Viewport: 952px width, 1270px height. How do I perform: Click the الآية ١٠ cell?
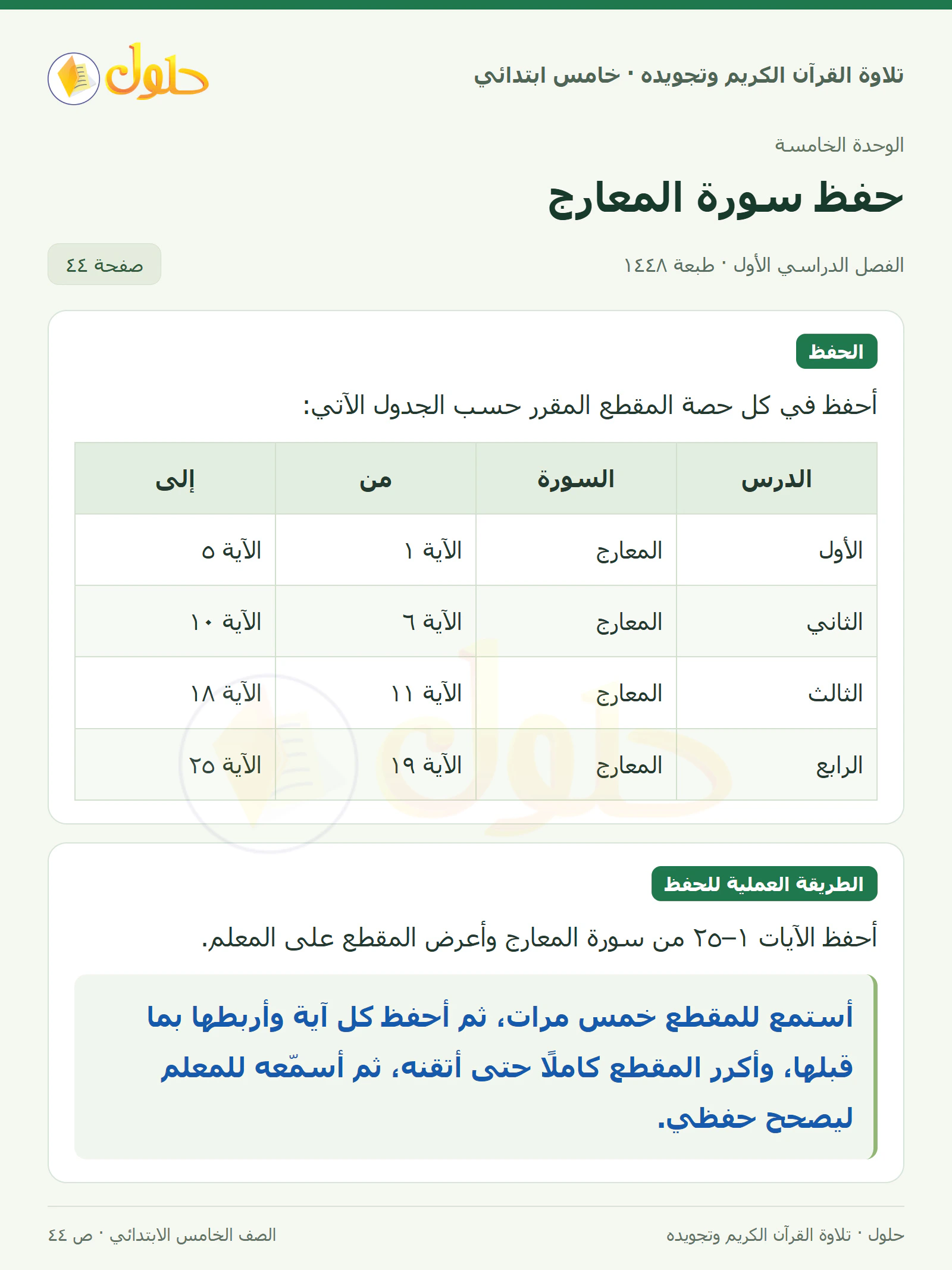coord(175,621)
